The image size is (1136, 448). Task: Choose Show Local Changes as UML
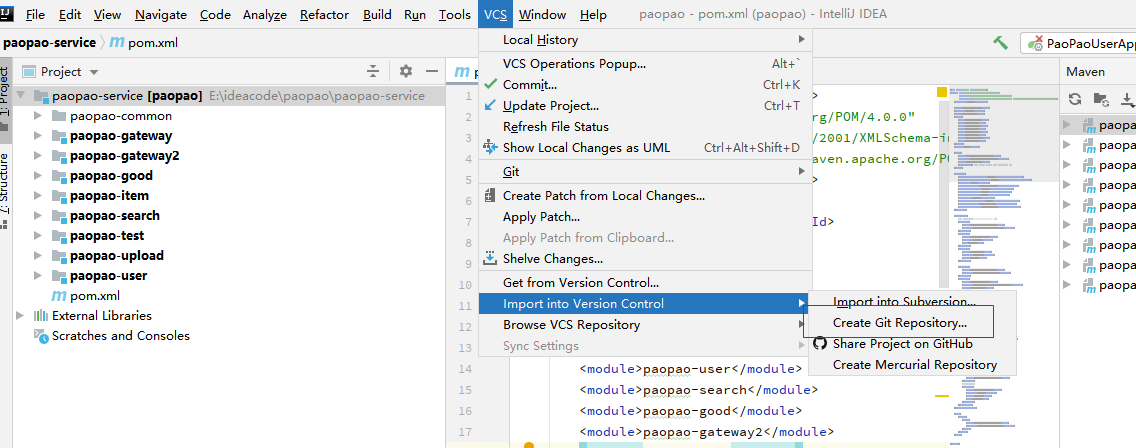646,148
